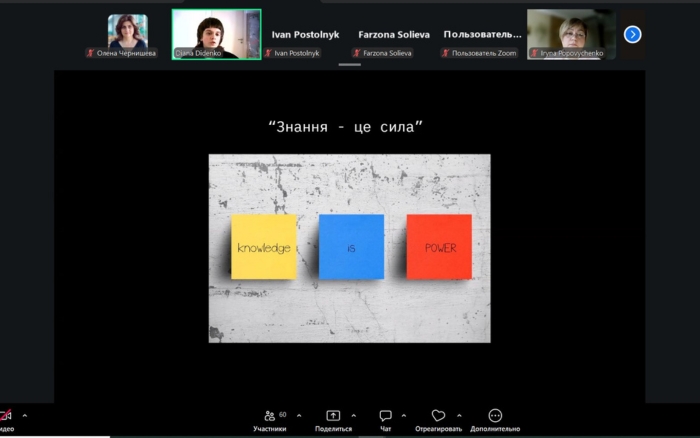Expand the caret next to Отреагировать
The height and width of the screenshot is (438, 700).
coord(459,416)
